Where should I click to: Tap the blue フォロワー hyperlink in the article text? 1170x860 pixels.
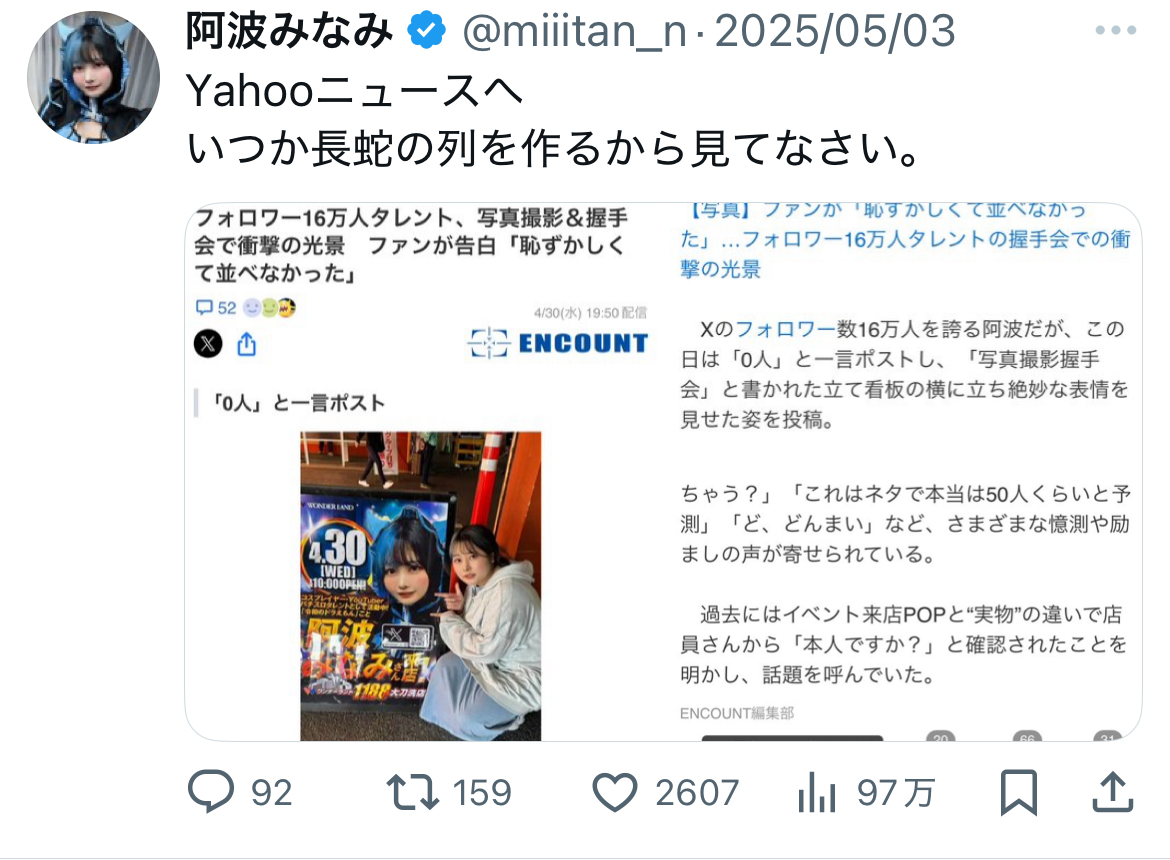coord(786,329)
